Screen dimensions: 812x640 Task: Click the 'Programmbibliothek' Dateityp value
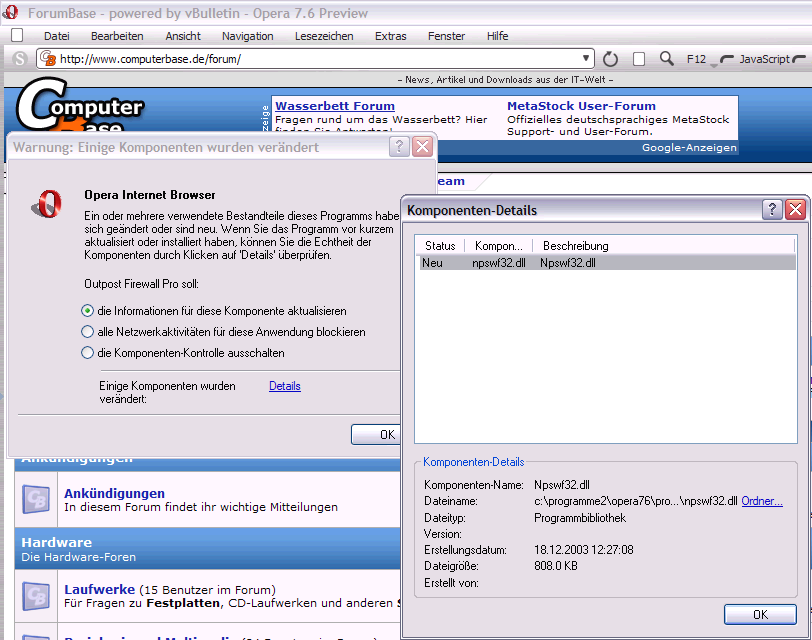click(x=580, y=518)
